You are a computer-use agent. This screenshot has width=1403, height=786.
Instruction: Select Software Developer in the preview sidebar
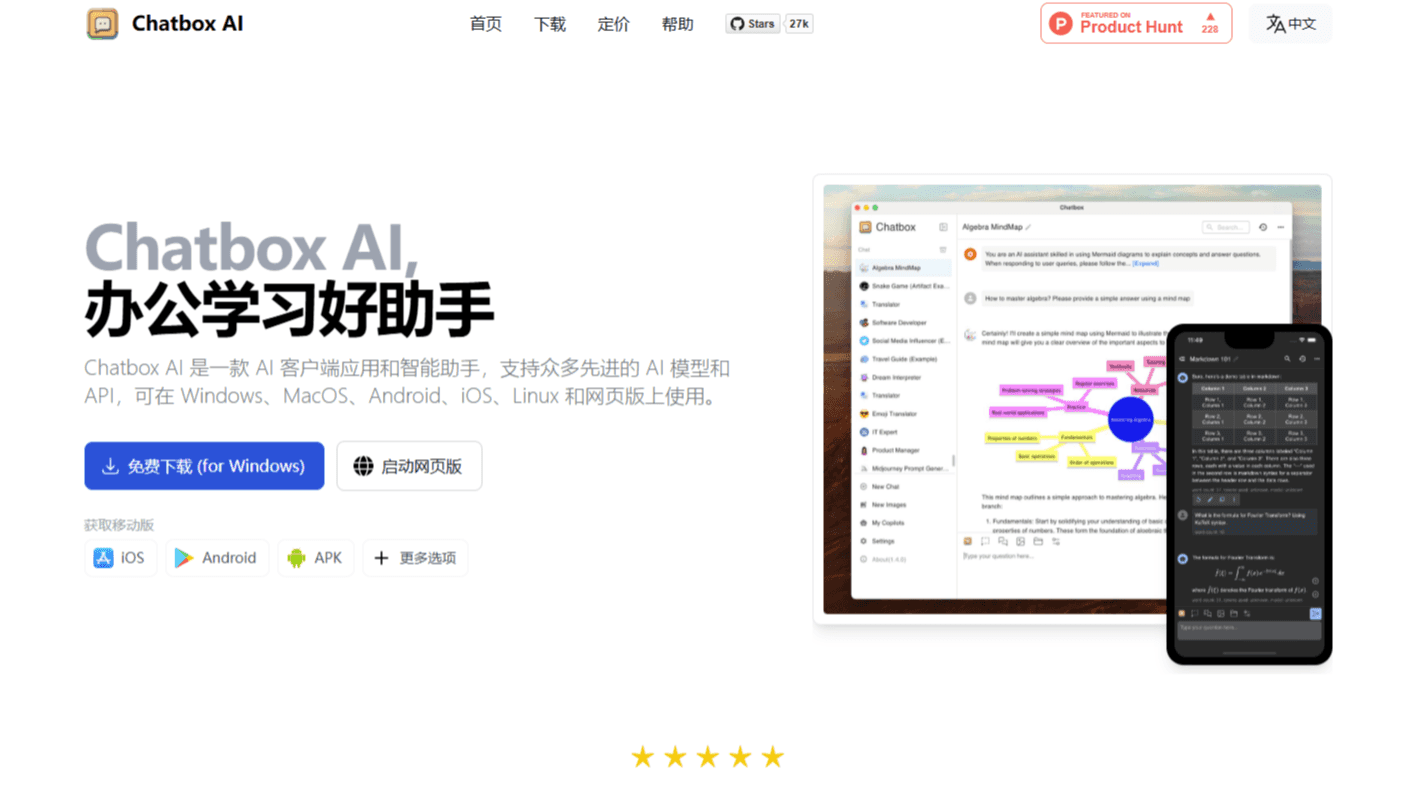tap(904, 323)
